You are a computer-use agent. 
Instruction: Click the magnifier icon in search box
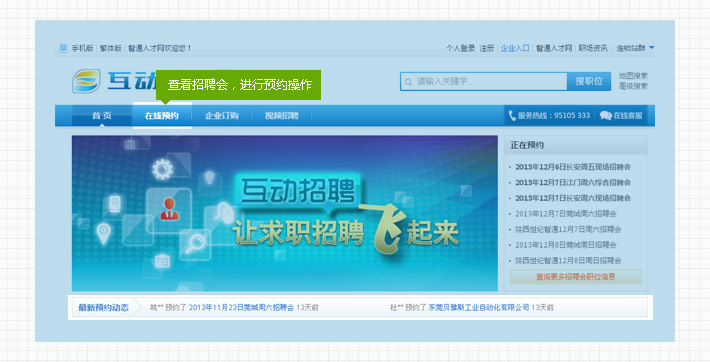coord(408,82)
